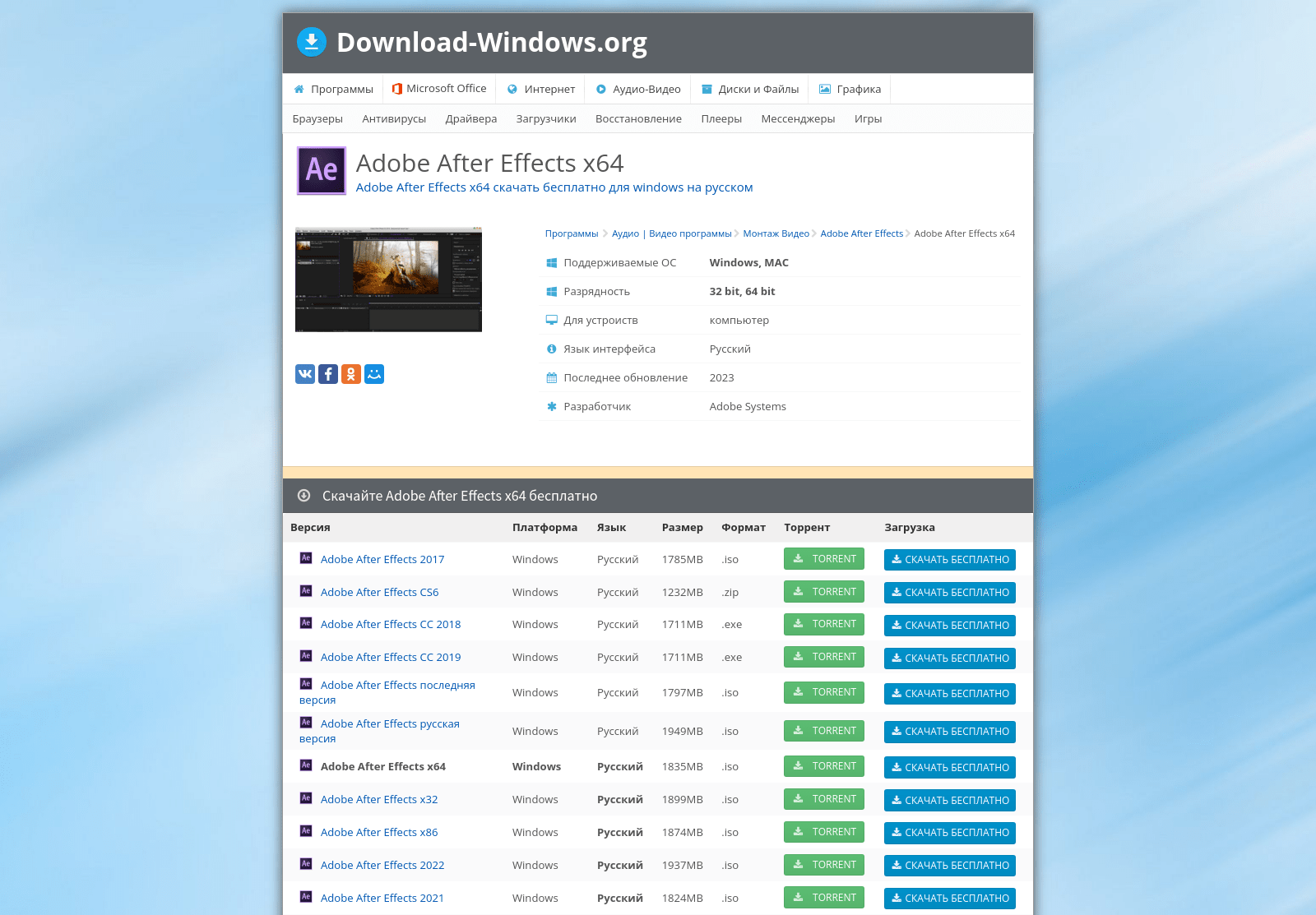Click TORRENT button for After Effects CS6
The width and height of the screenshot is (1316, 915).
click(x=824, y=591)
